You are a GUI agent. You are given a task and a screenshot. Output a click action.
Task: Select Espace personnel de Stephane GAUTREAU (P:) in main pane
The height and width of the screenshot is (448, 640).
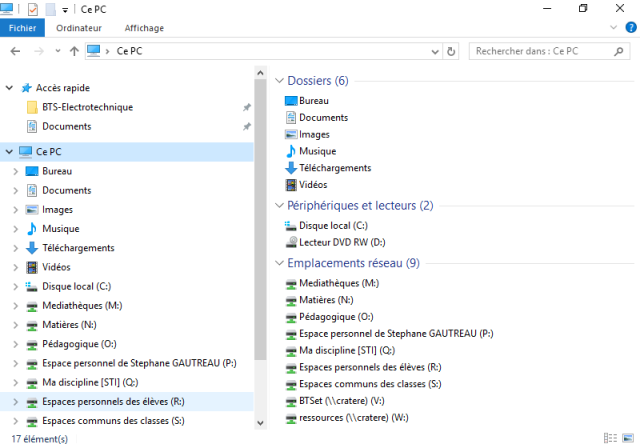click(x=389, y=334)
